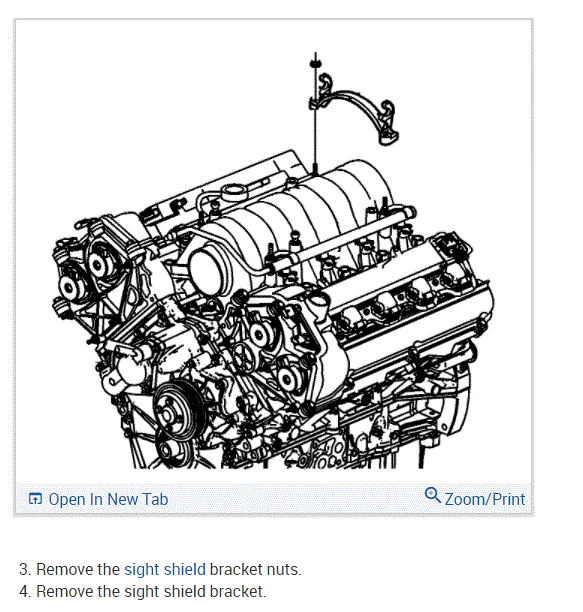This screenshot has width=583, height=612.
Task: Select the step 3 text ending in bracket nuts
Action: [x=160, y=569]
